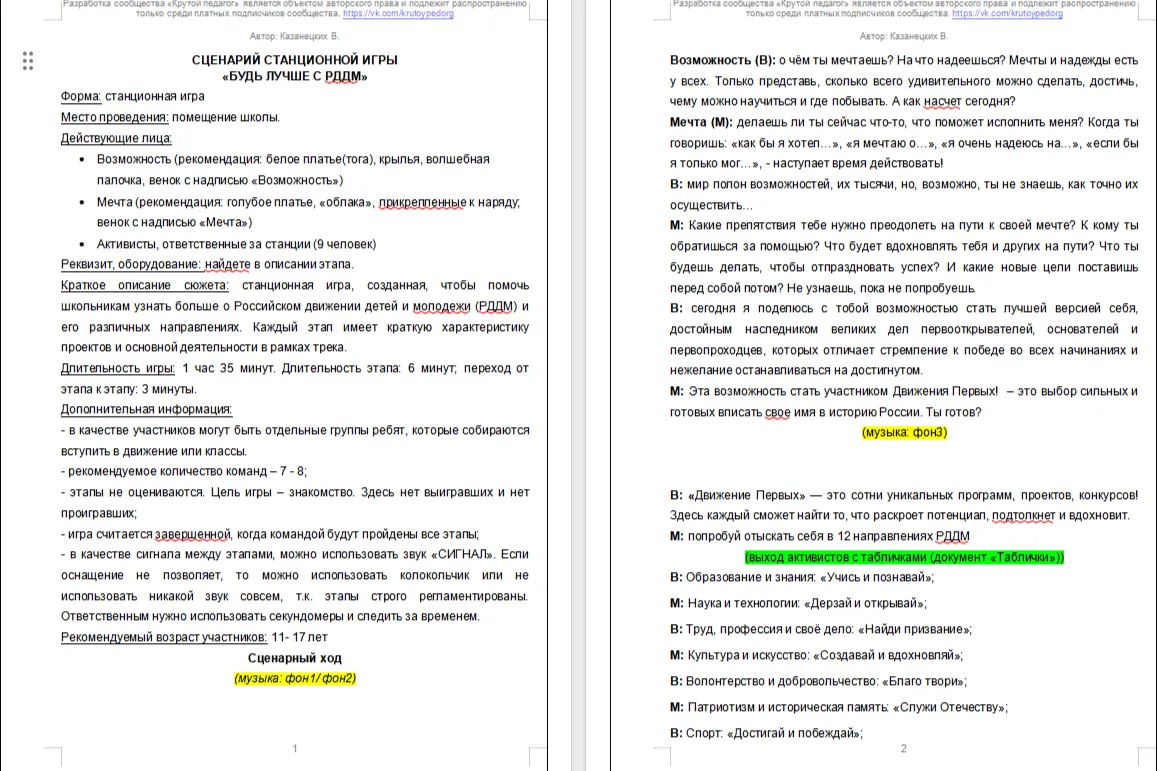Viewport: 1157px width, 771px height.
Task: Click the bold speaker label «Мечта (М):»
Action: [x=701, y=122]
